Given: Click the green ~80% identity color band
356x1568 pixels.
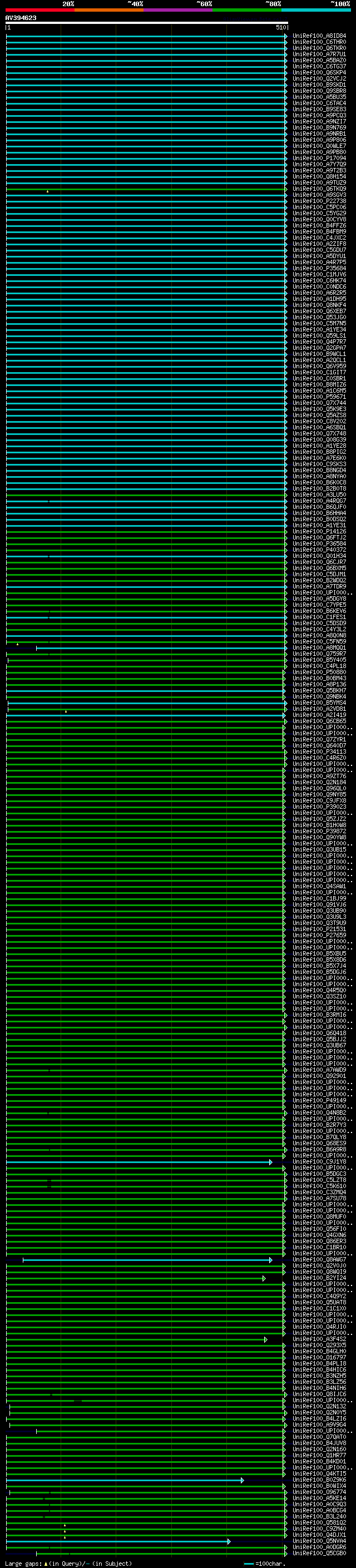Looking at the screenshot, I should pos(246,10).
